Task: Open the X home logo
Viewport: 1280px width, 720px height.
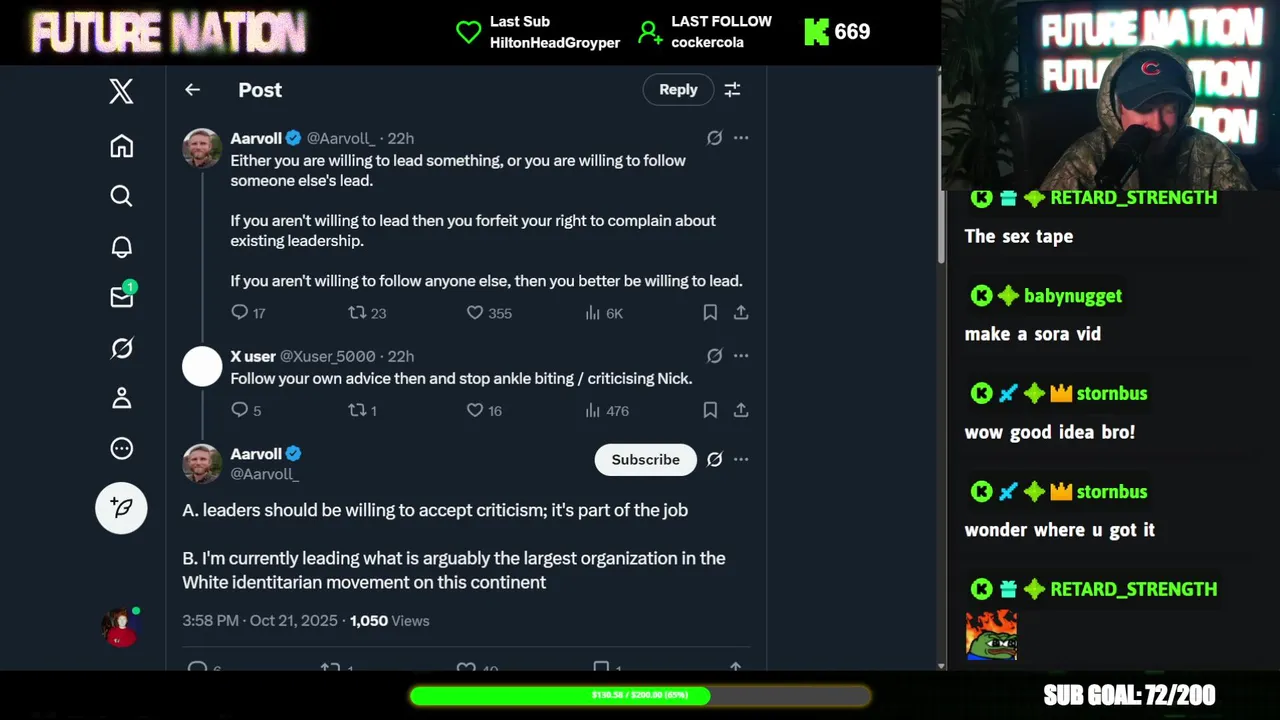Action: pos(121,92)
